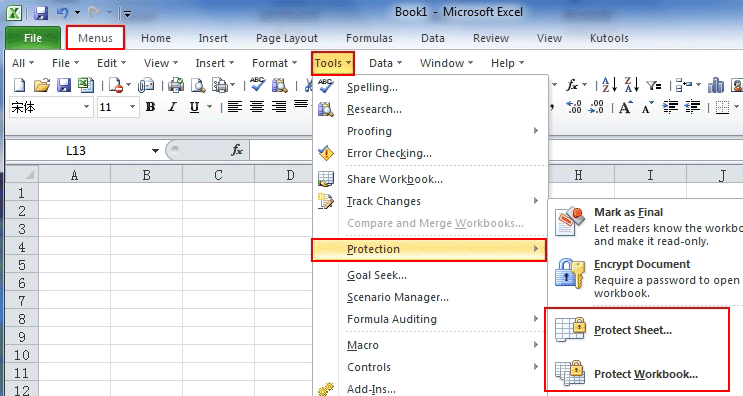The height and width of the screenshot is (396, 743).
Task: Click the Filter funnel icon
Action: 654,86
